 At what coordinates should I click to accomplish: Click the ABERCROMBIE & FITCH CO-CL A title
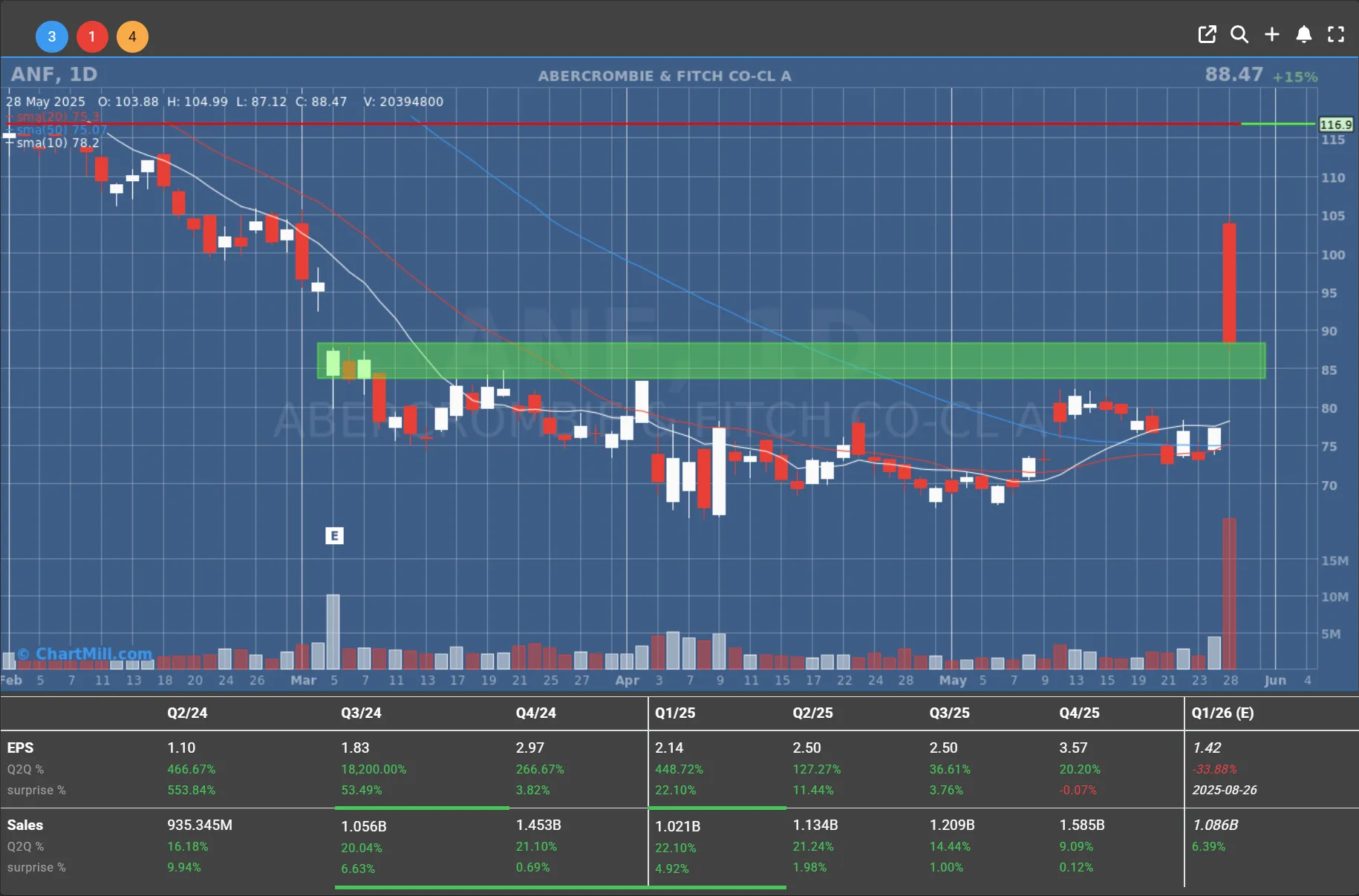(x=665, y=76)
